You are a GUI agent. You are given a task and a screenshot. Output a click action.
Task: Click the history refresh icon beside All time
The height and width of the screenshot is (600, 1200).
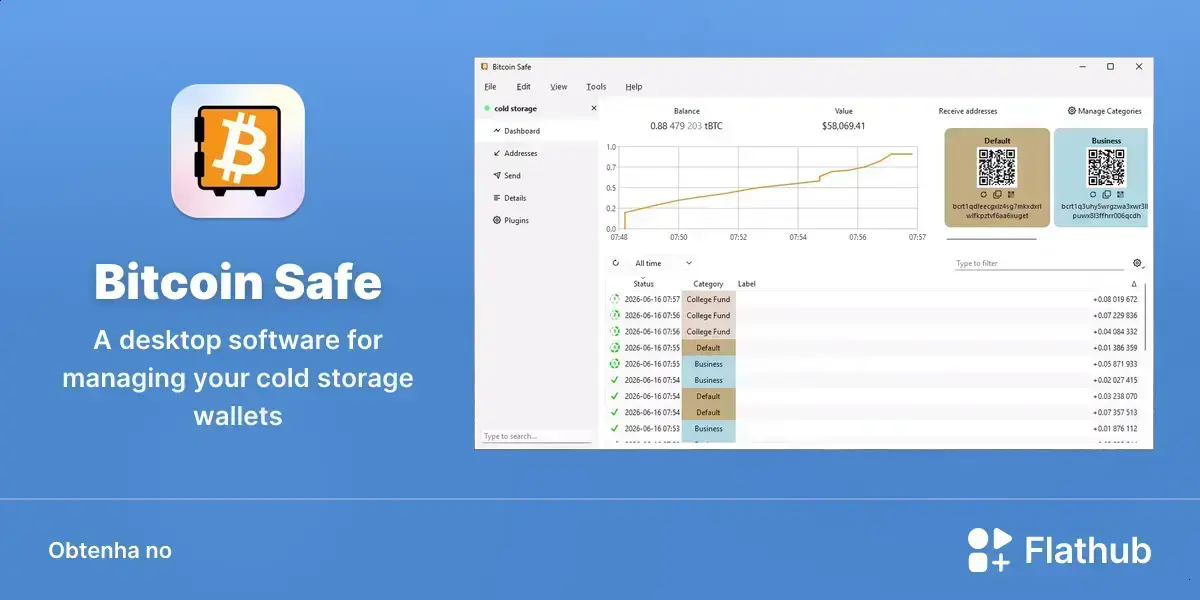coord(616,263)
